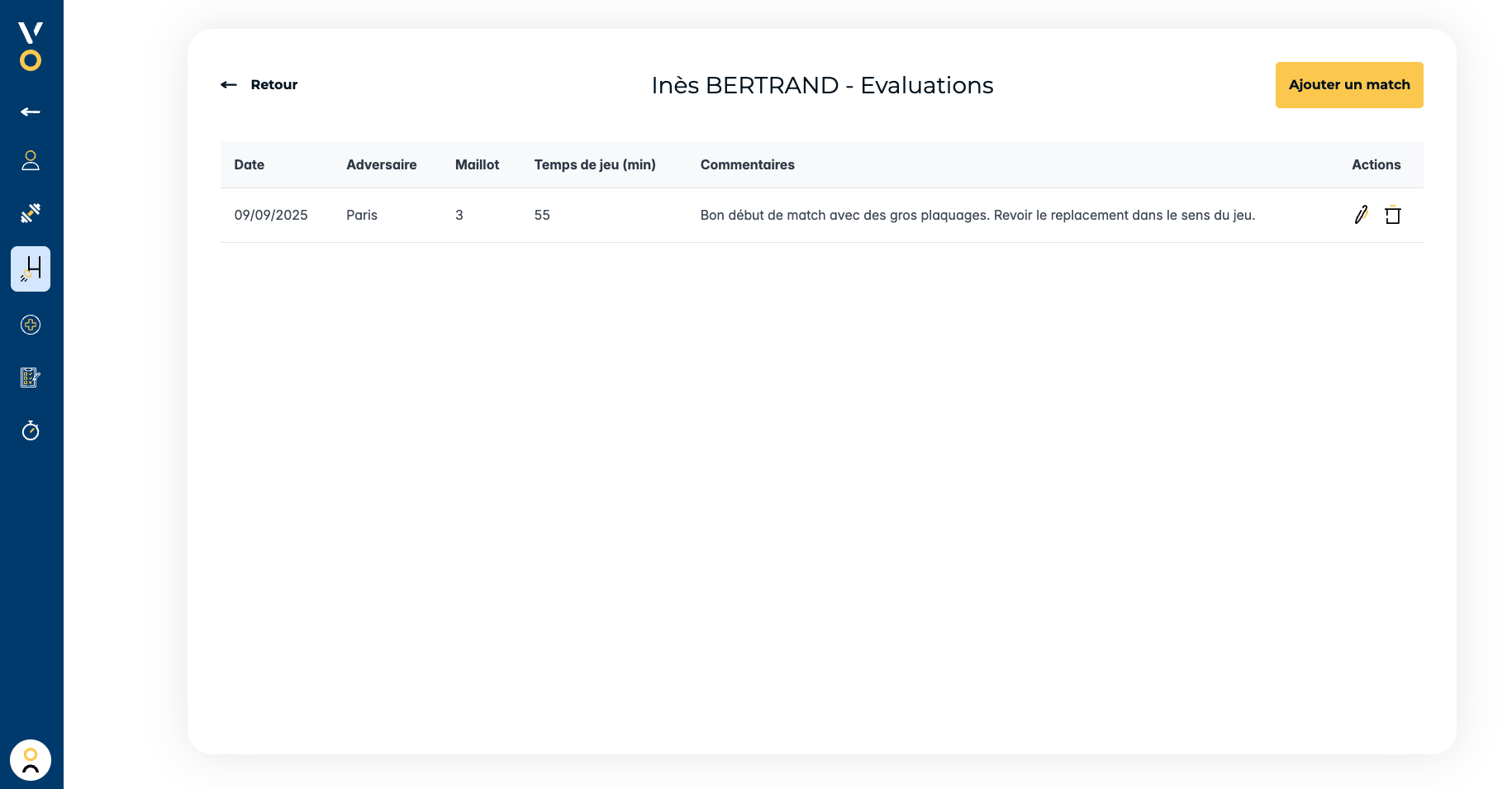Screen dimensions: 1512x789
Task: Open the stopwatch timer section
Action: click(x=31, y=430)
